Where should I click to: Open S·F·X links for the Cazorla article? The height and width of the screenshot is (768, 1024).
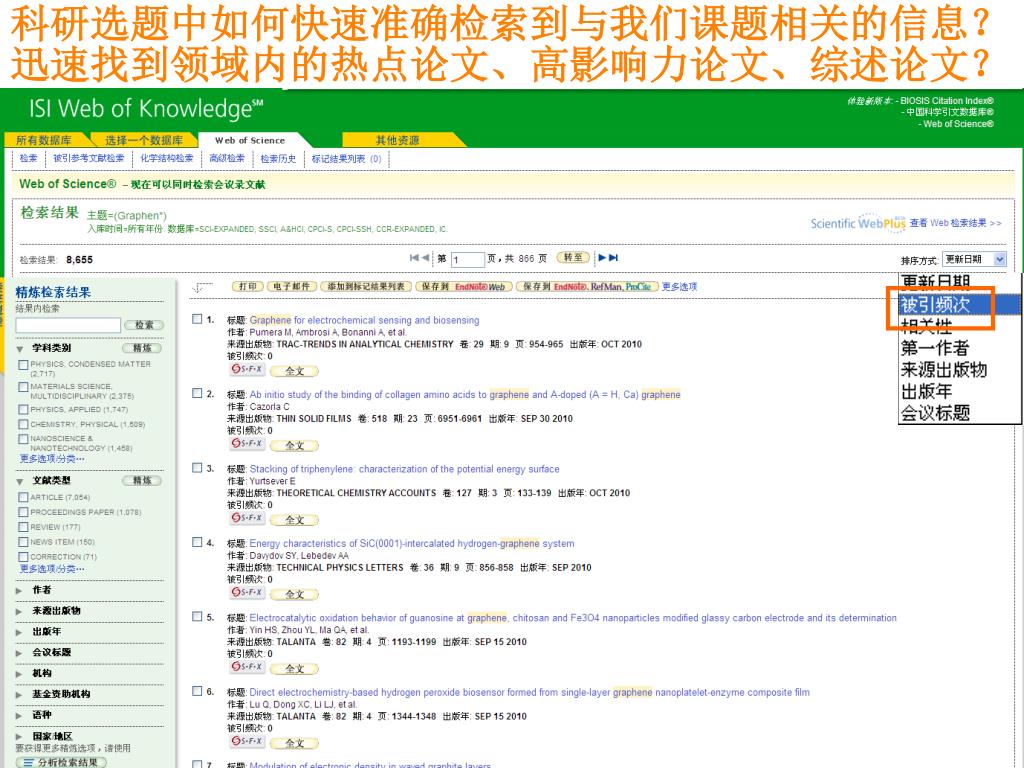click(247, 444)
